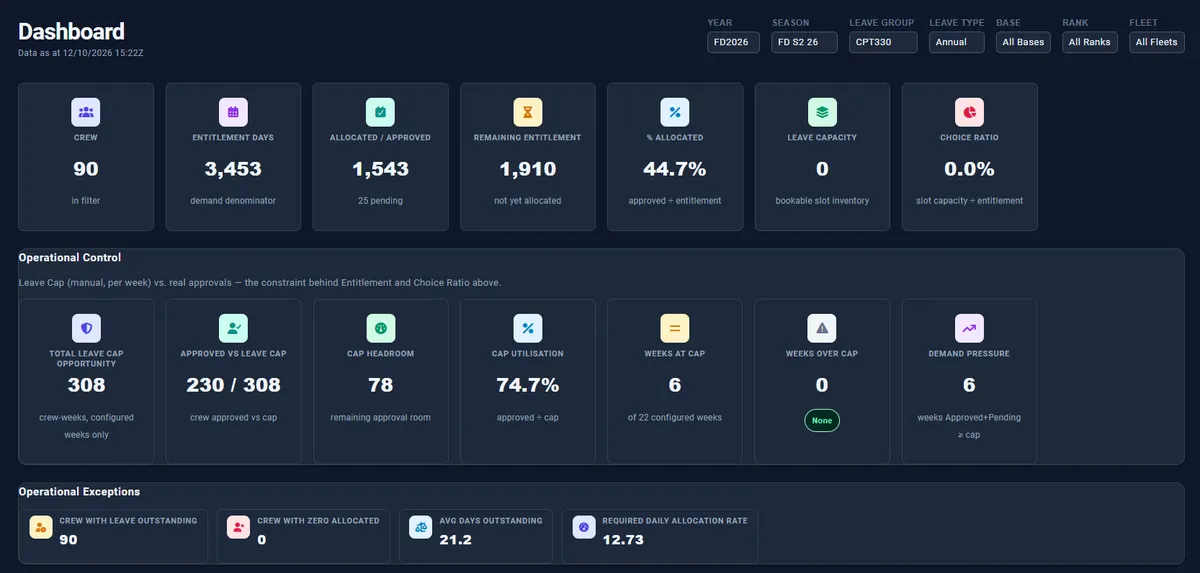This screenshot has width=1200, height=573.
Task: Click the green None badge under Weeks Over Cap
Action: pyautogui.click(x=822, y=420)
